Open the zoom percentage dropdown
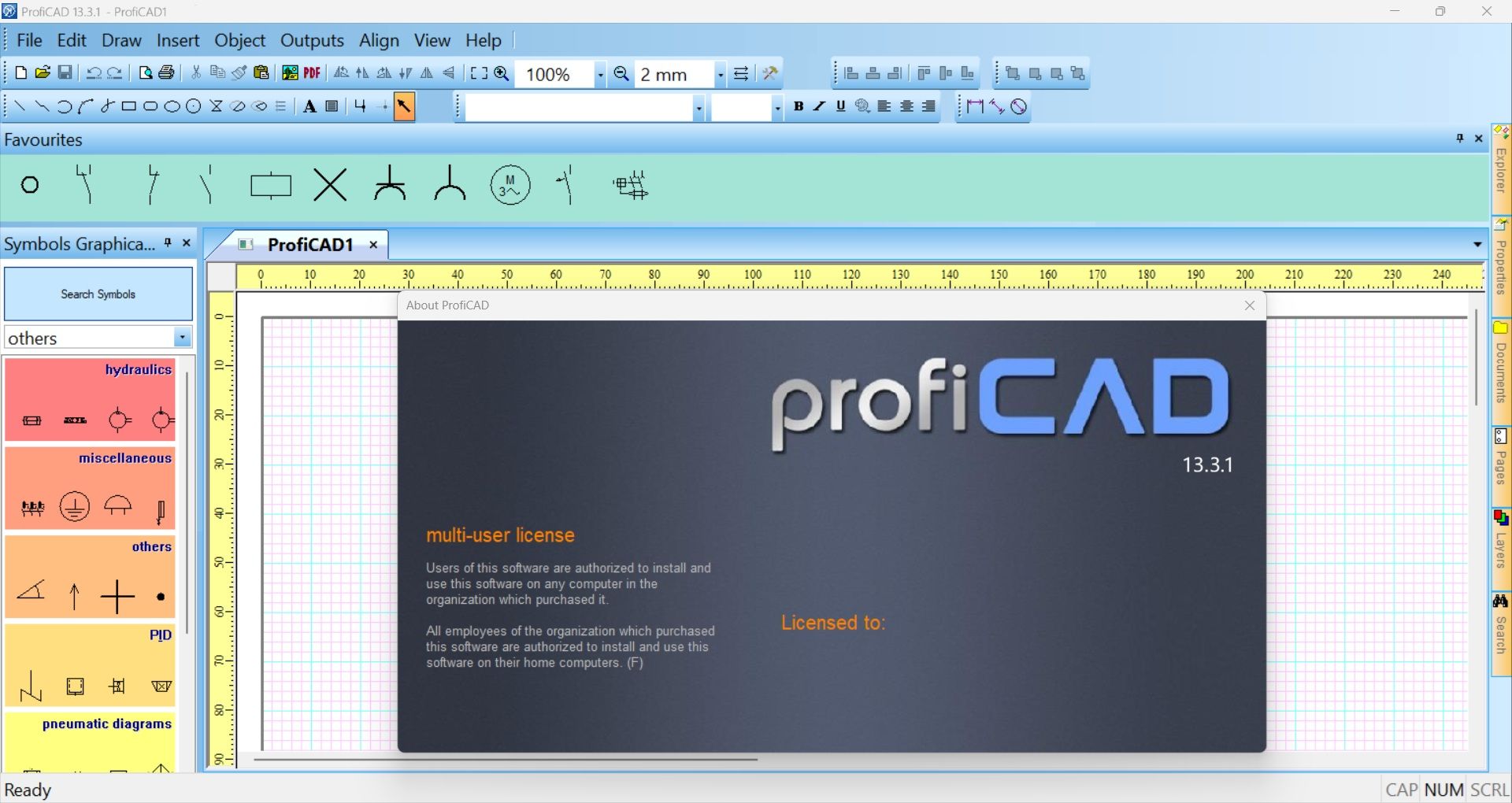Image resolution: width=1512 pixels, height=803 pixels. (x=599, y=74)
